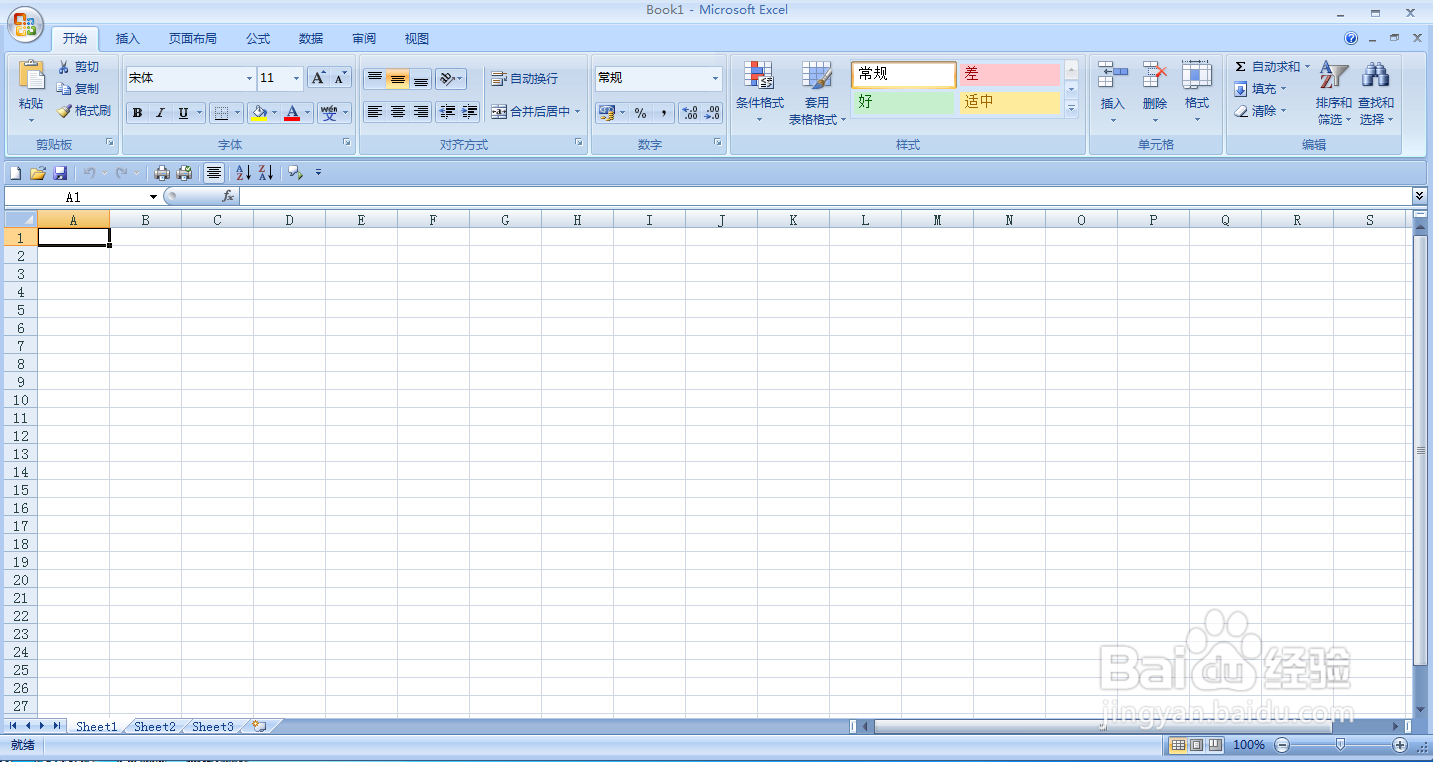Viewport: 1433px width, 762px height.
Task: Increase font size with large A icon
Action: (318, 78)
